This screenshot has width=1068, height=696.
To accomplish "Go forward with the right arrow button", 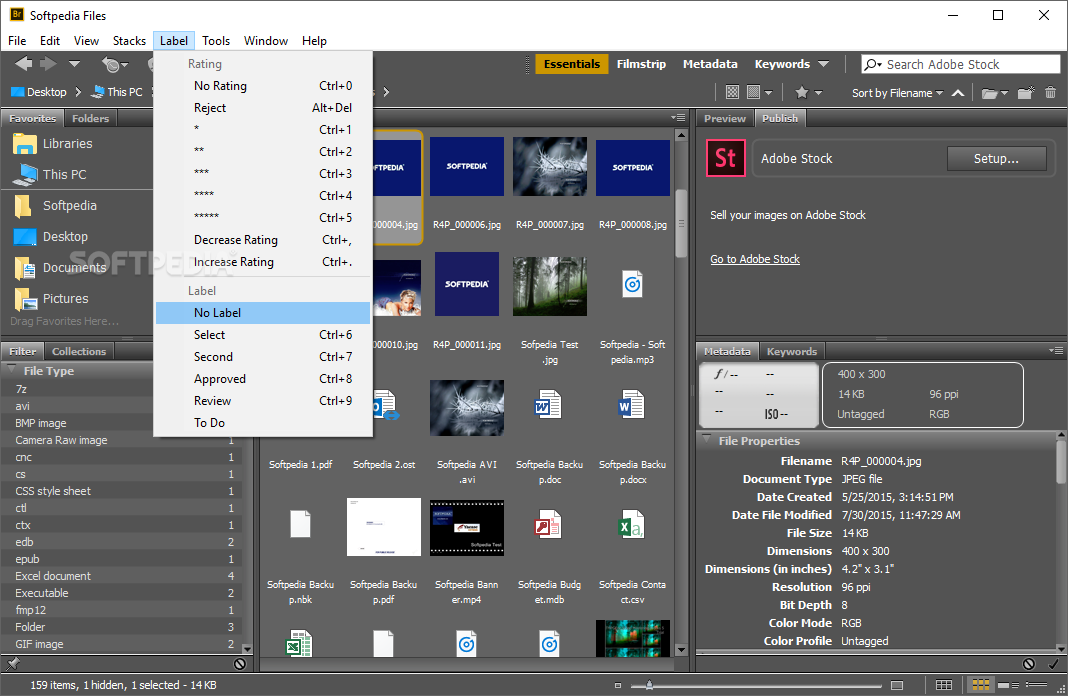I will click(x=48, y=64).
